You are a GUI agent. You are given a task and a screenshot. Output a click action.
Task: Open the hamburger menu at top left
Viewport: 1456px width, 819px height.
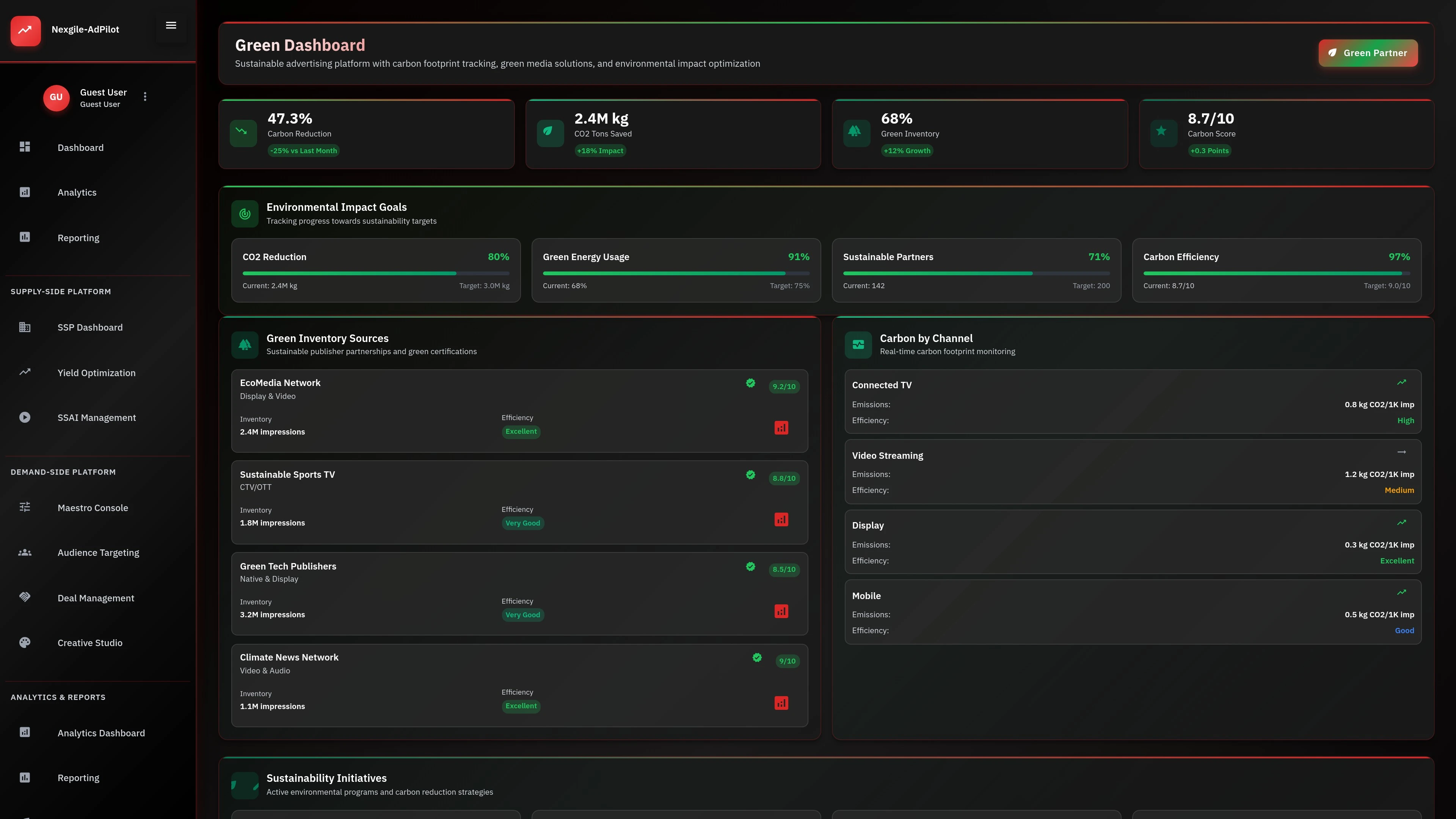click(x=171, y=25)
